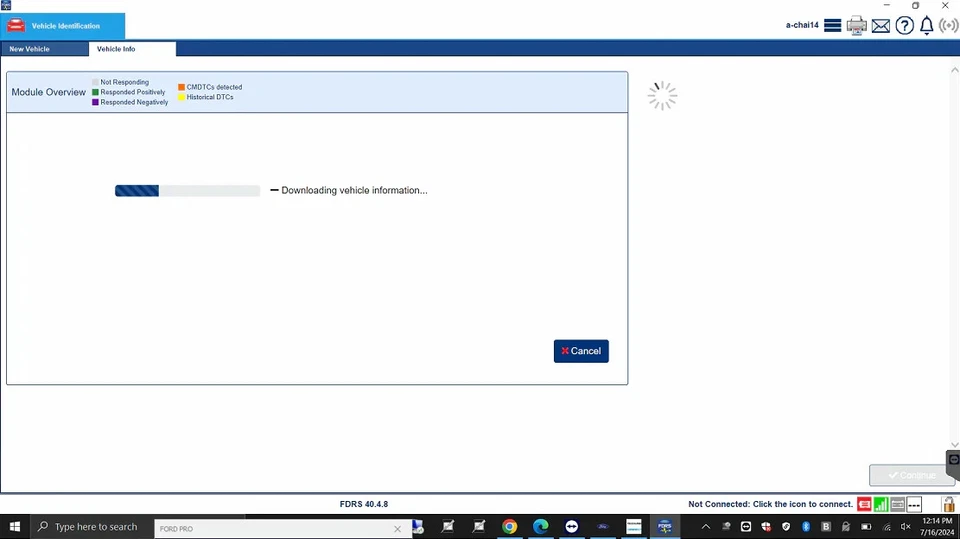Click the Wi-Fi network tray icon
Image resolution: width=960 pixels, height=539 pixels.
886,527
